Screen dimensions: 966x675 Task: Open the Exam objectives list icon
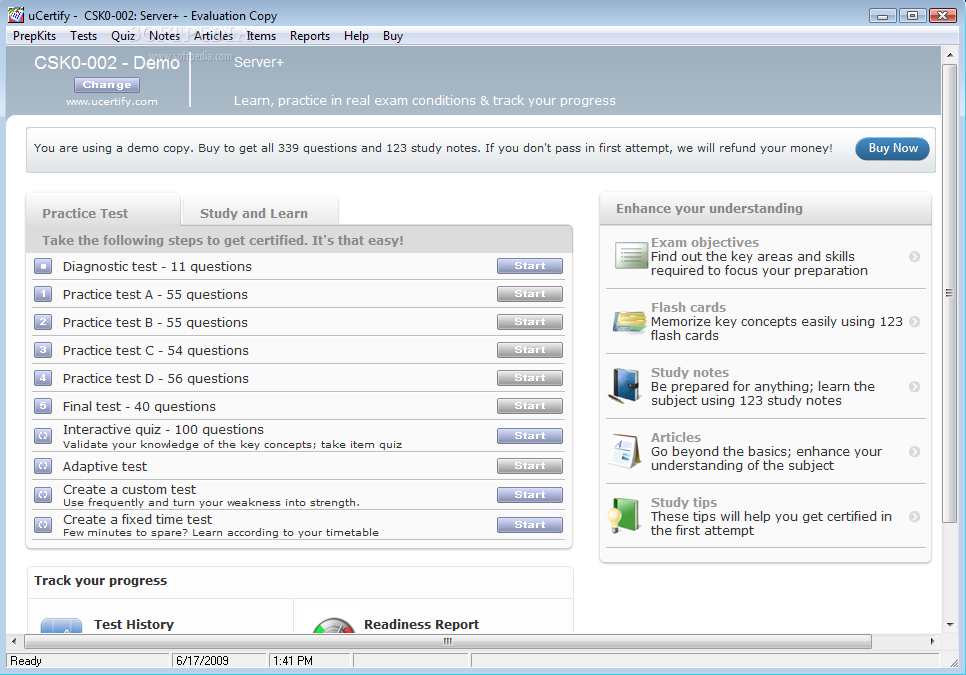pos(631,256)
